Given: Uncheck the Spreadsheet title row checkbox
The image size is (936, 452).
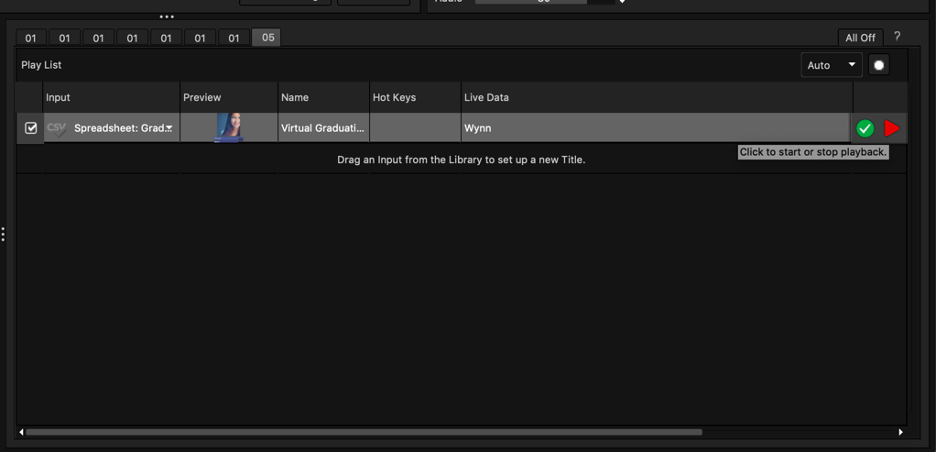Looking at the screenshot, I should (x=30, y=128).
